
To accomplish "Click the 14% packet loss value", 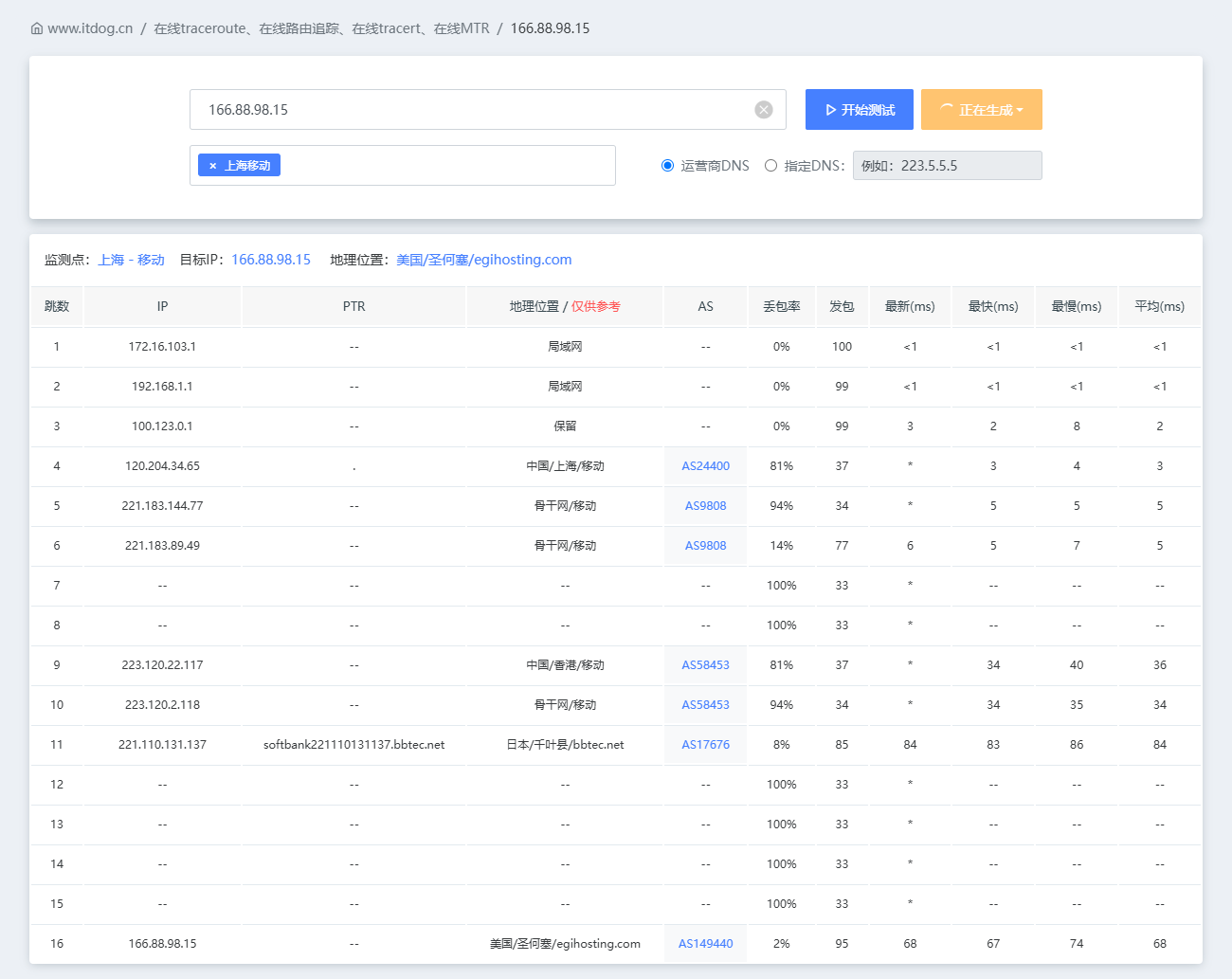I will (782, 546).
